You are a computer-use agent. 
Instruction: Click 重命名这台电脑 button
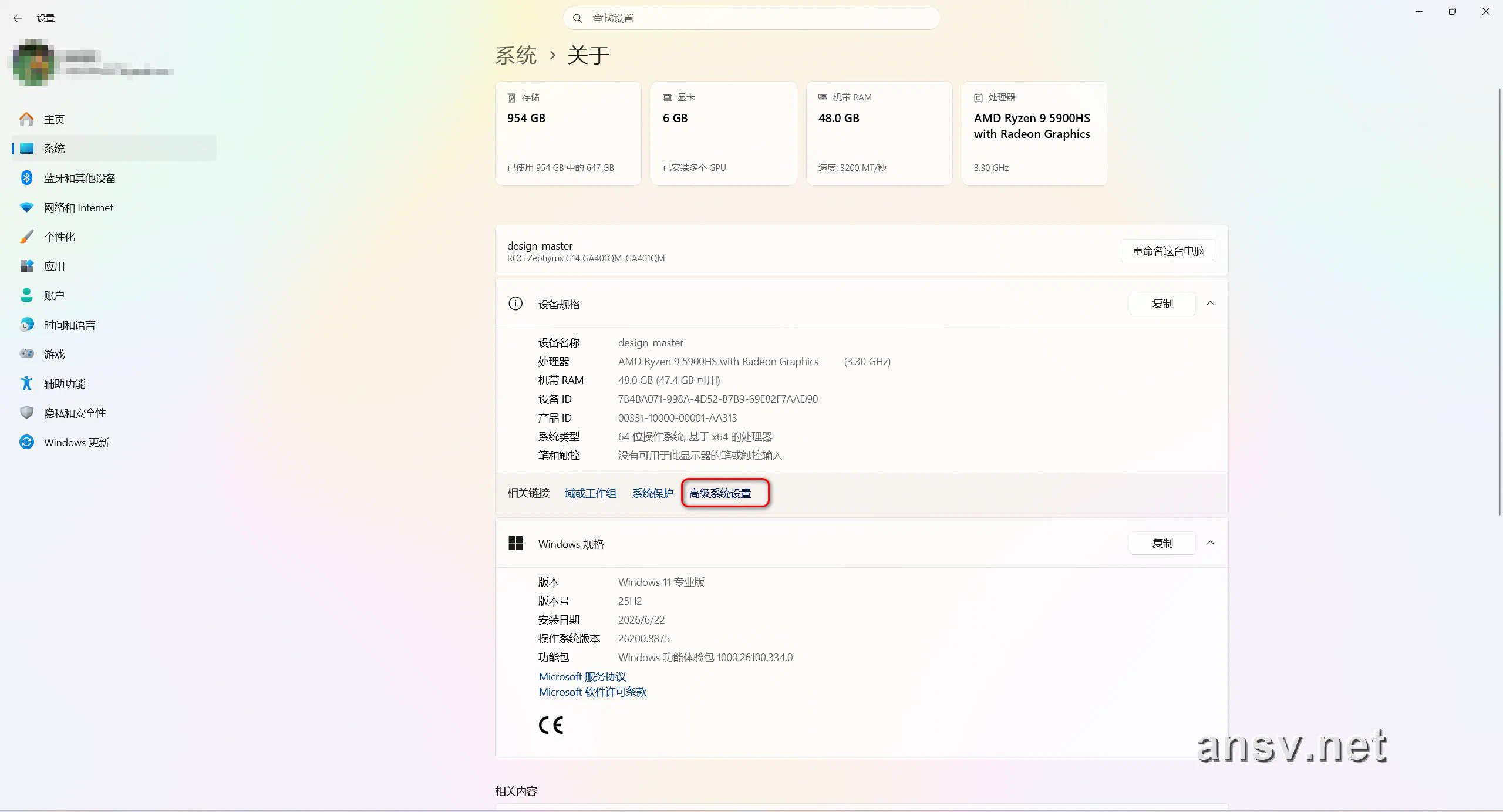pyautogui.click(x=1168, y=251)
